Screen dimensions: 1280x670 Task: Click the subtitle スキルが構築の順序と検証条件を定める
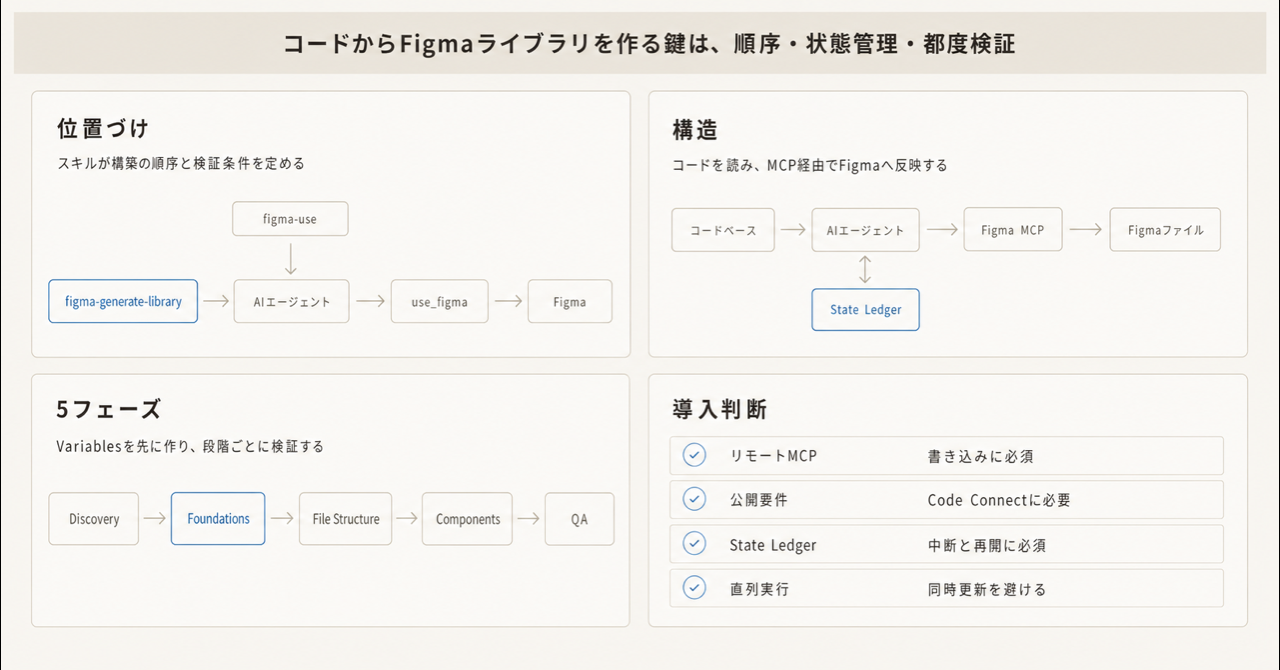[x=180, y=163]
